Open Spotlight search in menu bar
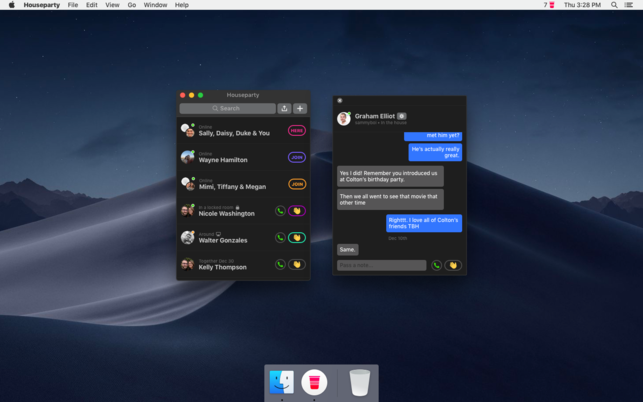 click(x=614, y=5)
